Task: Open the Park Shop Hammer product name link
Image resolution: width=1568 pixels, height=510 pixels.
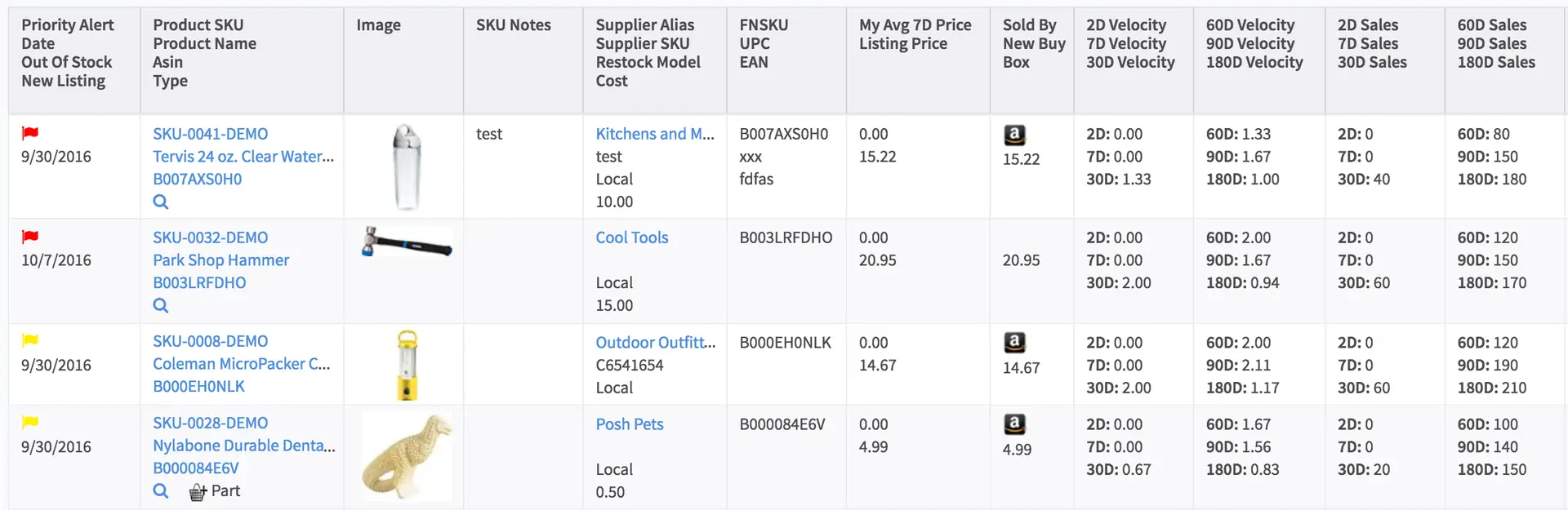Action: pos(220,260)
